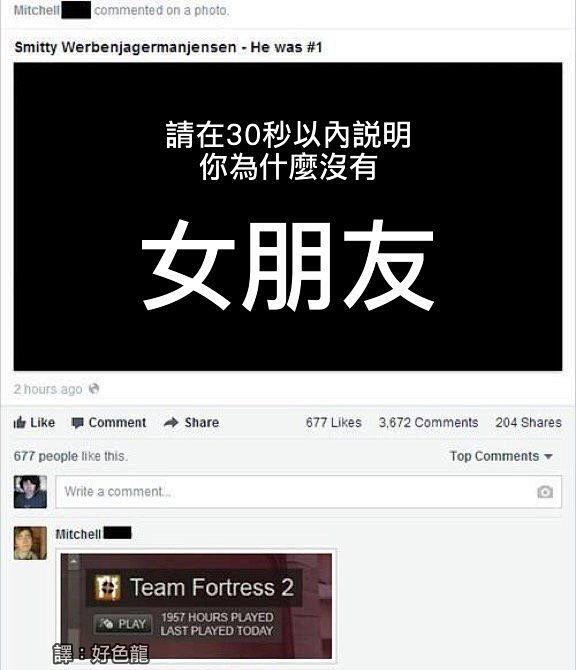
Task: Open the 677 Likes count
Action: (x=334, y=423)
